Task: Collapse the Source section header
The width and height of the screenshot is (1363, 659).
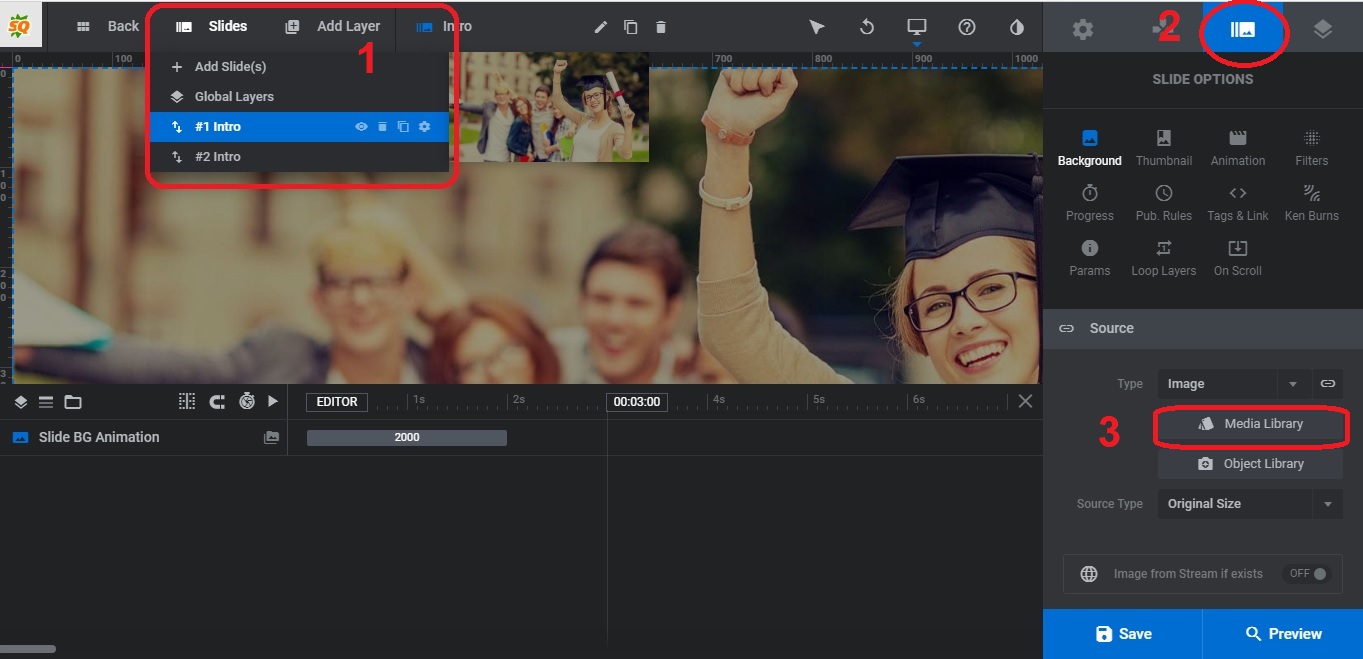Action: click(1203, 328)
